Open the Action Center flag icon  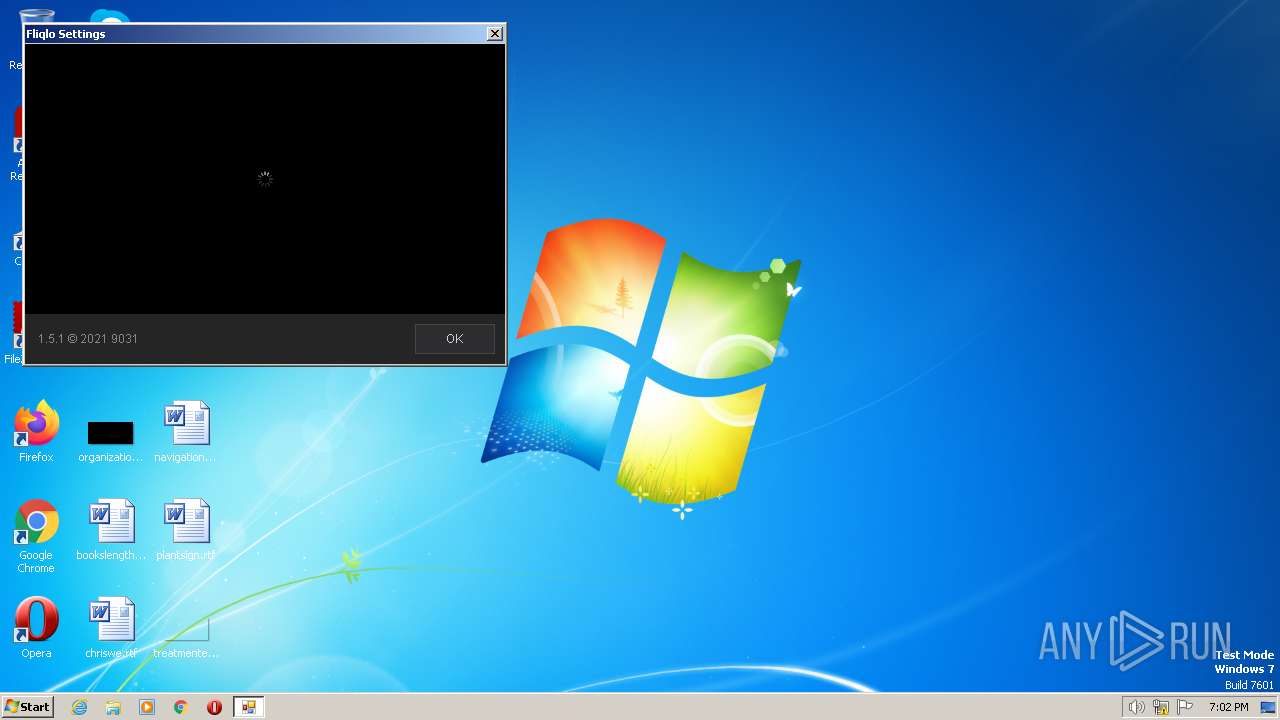click(x=1186, y=707)
